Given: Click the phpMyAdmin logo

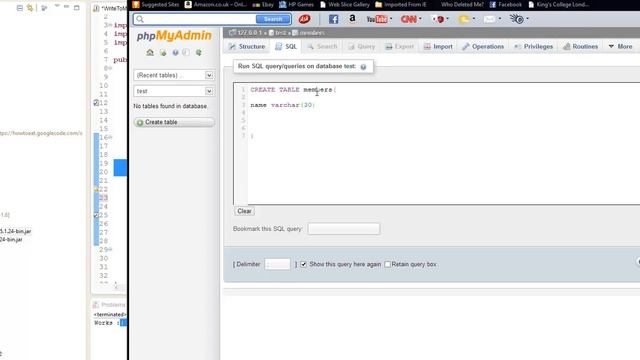Looking at the screenshot, I should (x=174, y=36).
